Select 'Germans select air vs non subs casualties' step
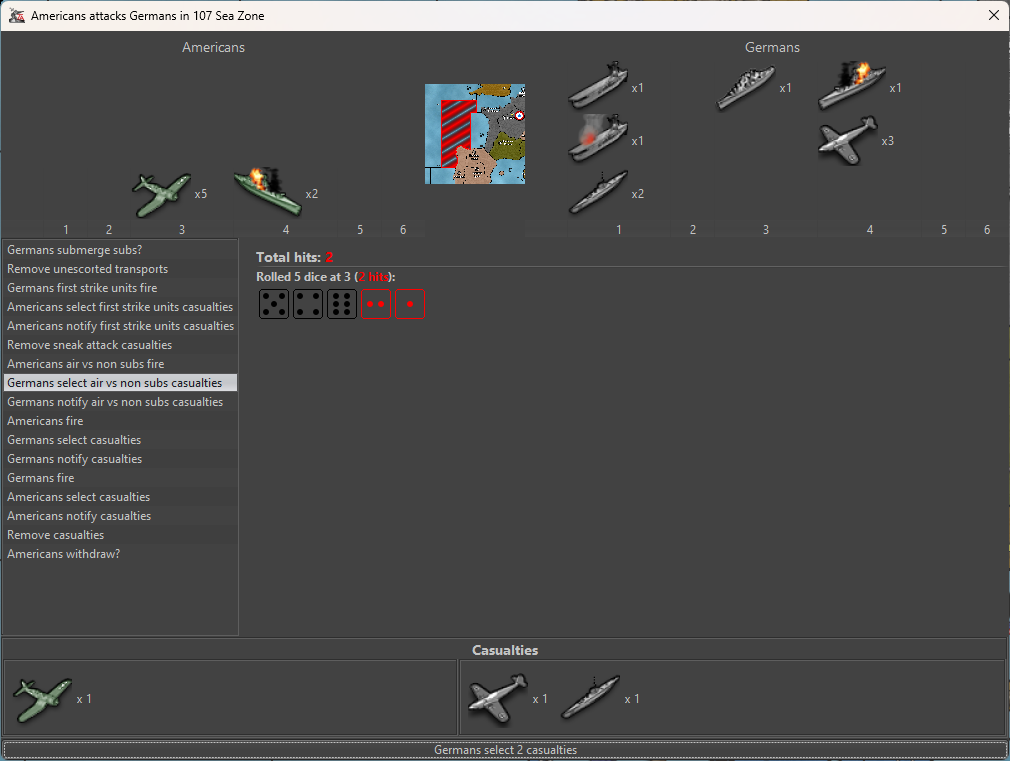Image resolution: width=1010 pixels, height=761 pixels. pos(115,383)
